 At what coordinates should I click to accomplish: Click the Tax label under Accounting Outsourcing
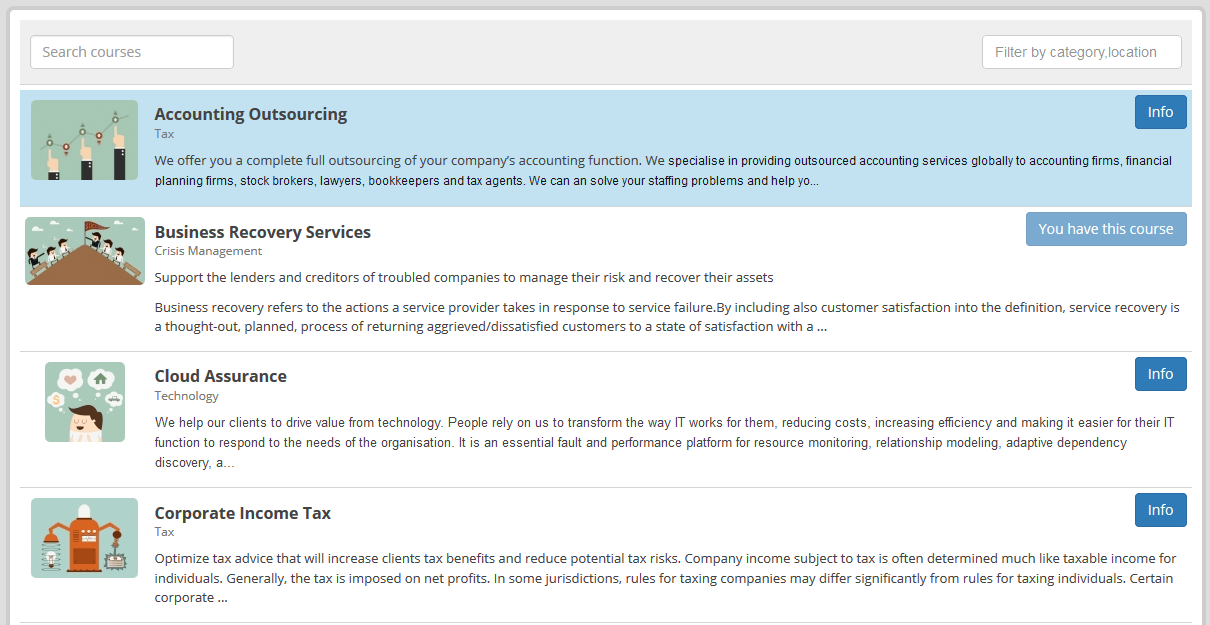[x=165, y=134]
